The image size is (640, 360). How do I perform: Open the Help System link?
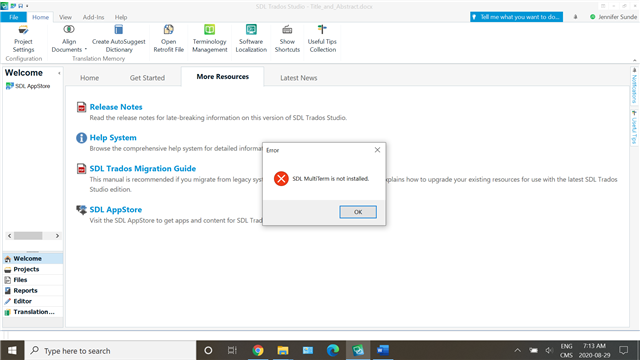113,138
